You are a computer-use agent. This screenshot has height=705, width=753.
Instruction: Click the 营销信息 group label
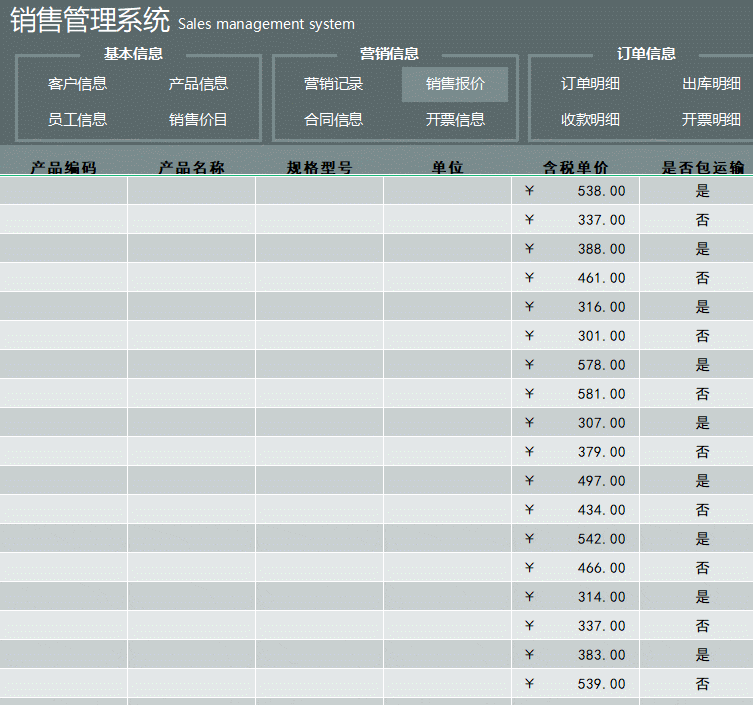tap(389, 53)
